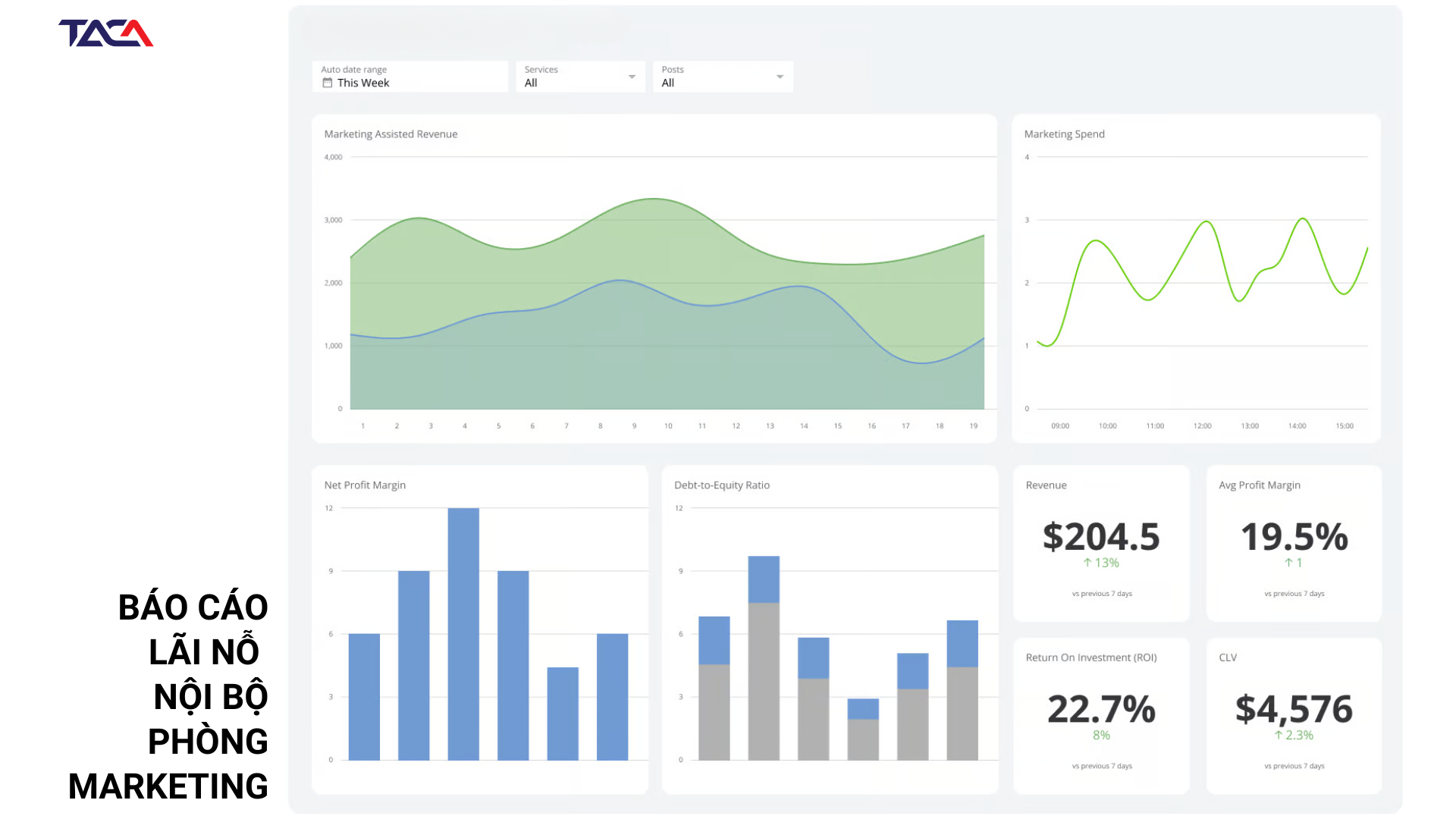This screenshot has width=1456, height=819.
Task: Click the 13% revenue increase indicator
Action: (x=1101, y=563)
